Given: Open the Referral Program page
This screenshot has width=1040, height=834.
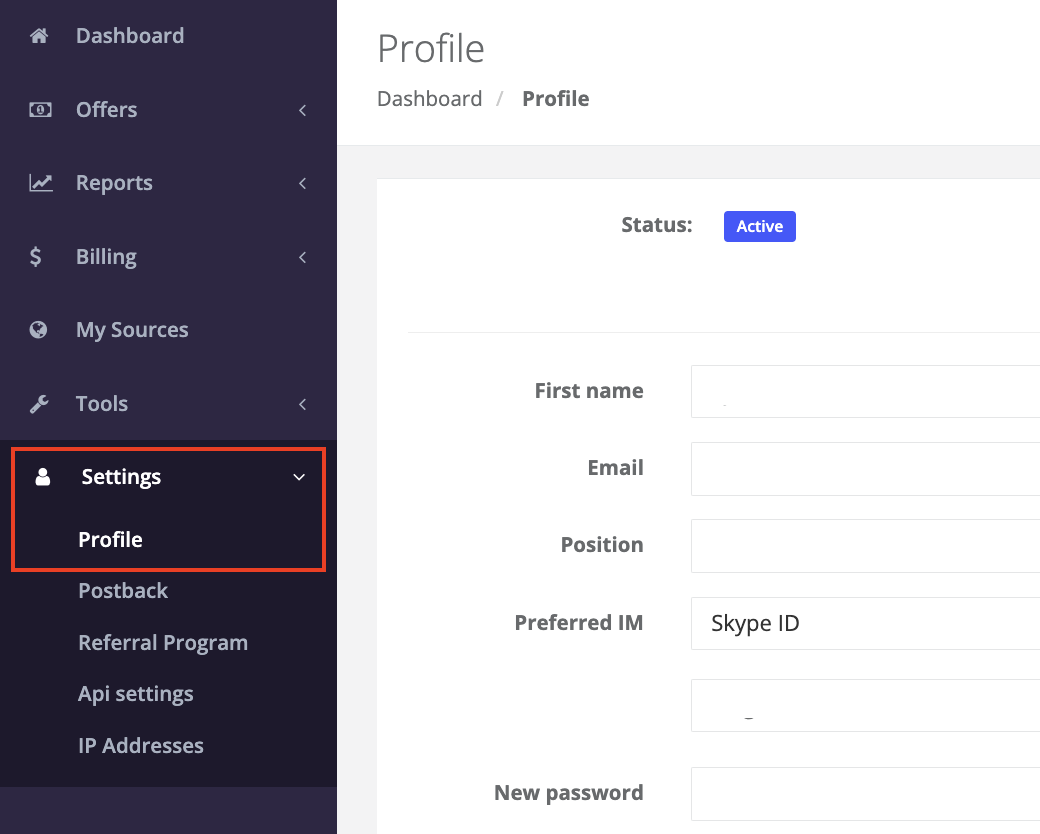Looking at the screenshot, I should (x=163, y=642).
